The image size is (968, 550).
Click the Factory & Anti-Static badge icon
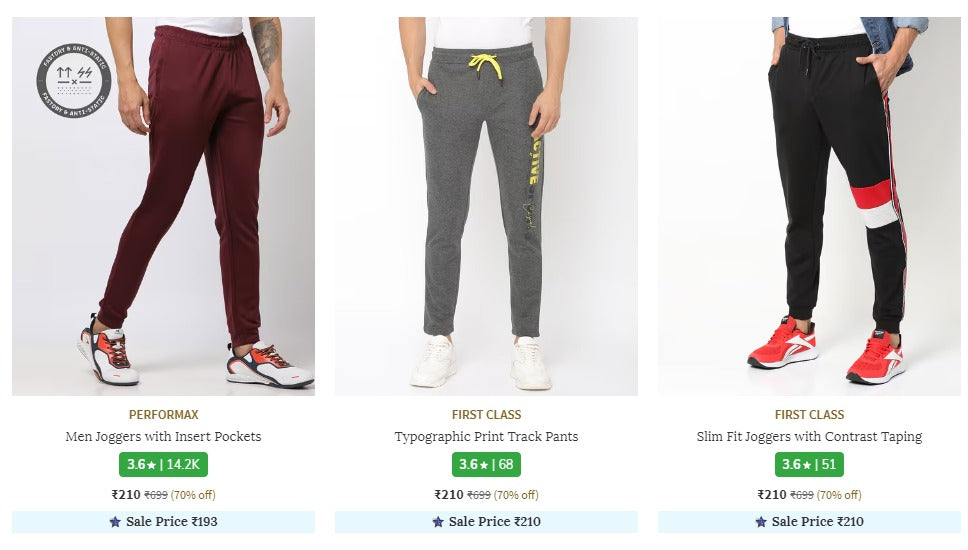point(74,82)
